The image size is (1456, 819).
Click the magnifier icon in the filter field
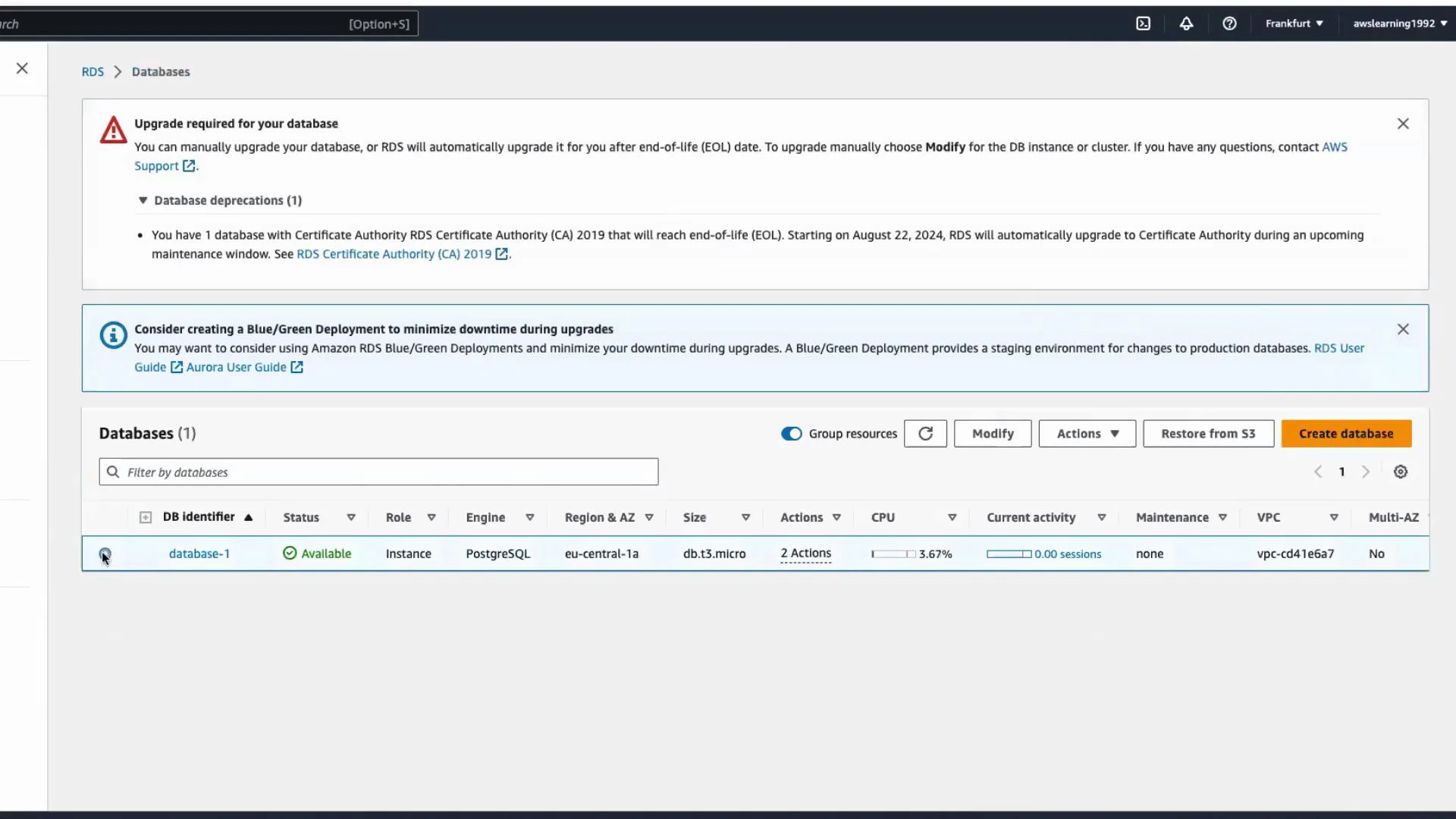point(112,472)
